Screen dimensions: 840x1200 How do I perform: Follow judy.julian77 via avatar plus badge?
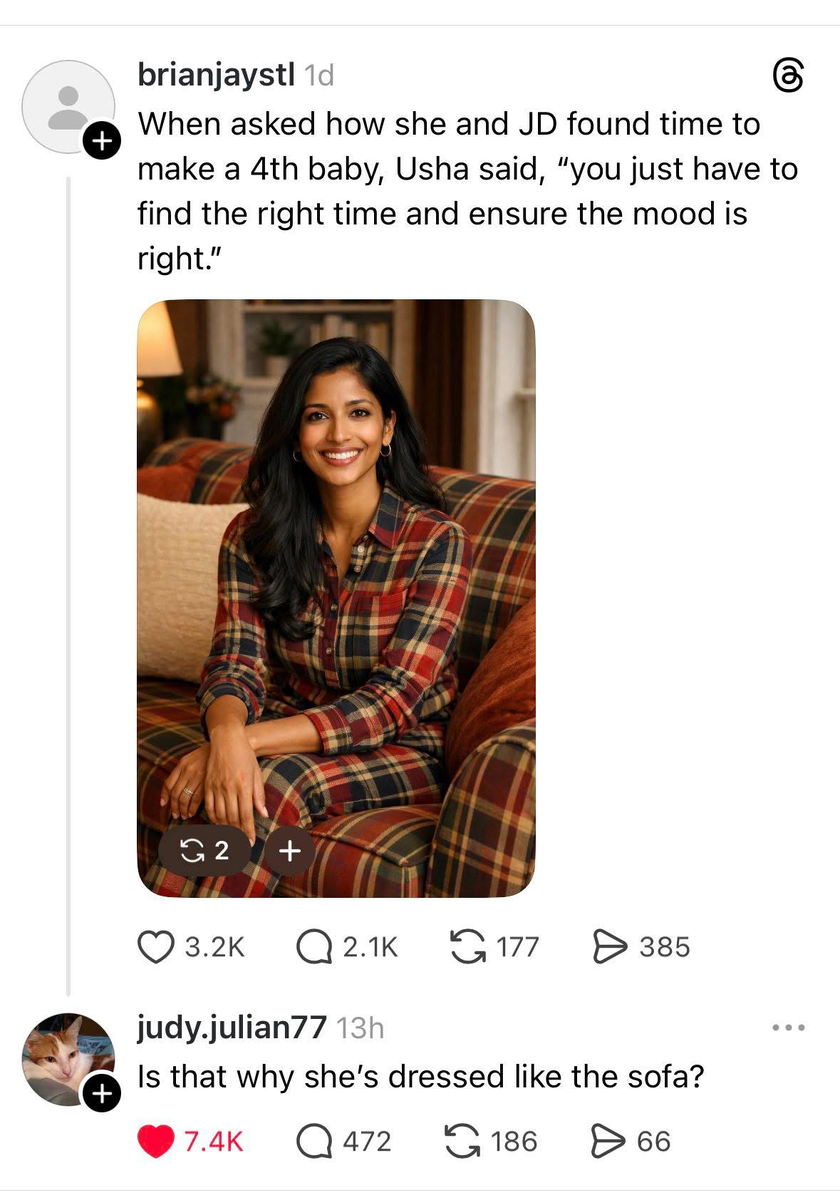tap(99, 1095)
